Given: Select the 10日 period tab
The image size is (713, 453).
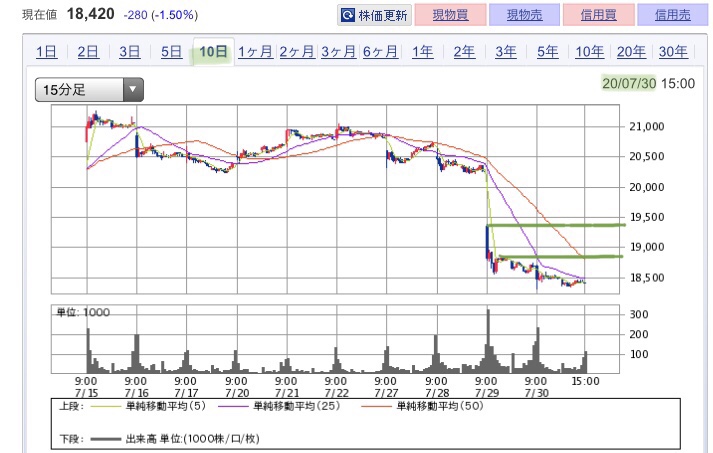Looking at the screenshot, I should tap(213, 51).
